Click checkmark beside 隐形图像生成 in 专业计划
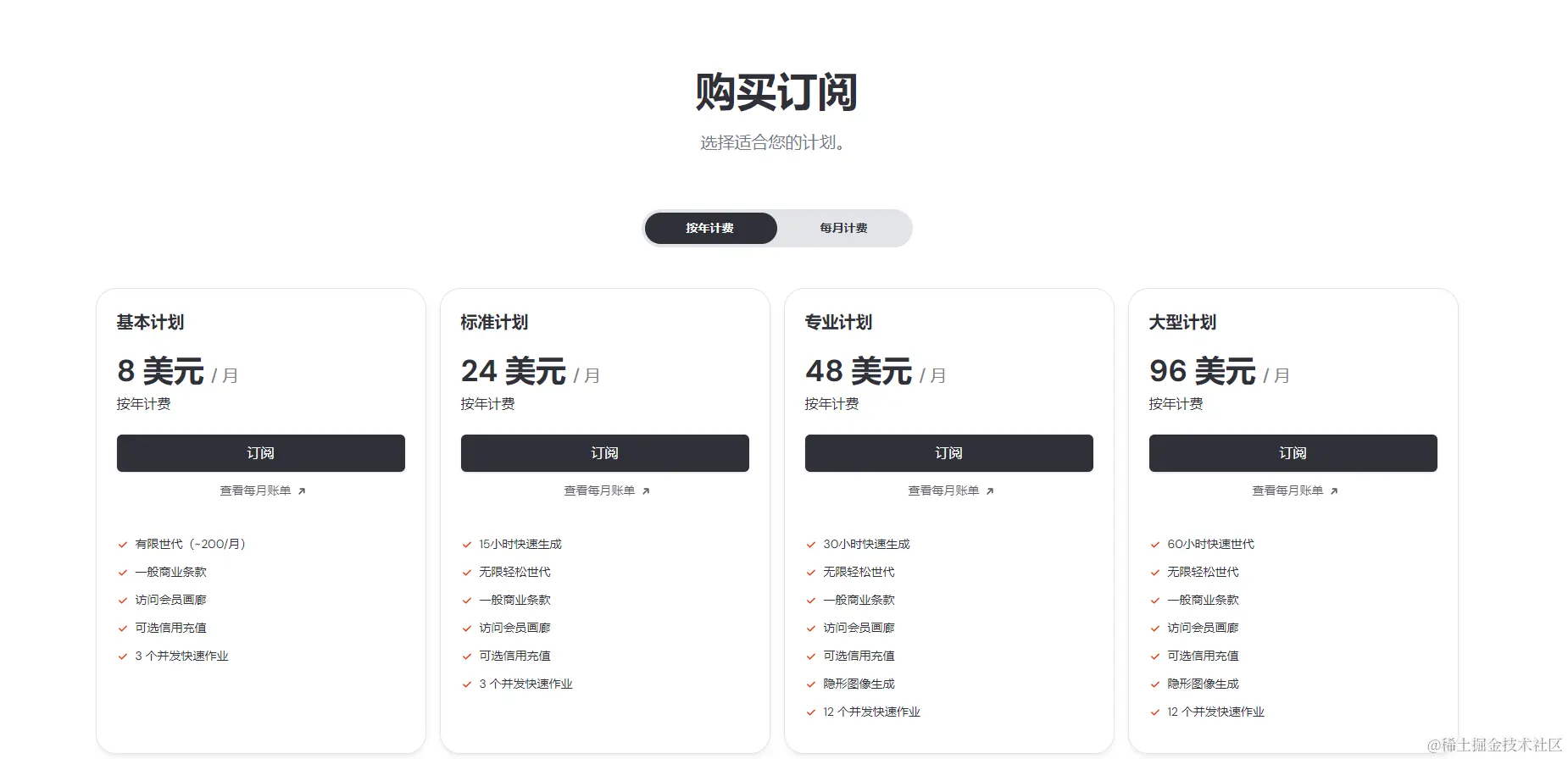This screenshot has height=759, width=1568. [811, 684]
